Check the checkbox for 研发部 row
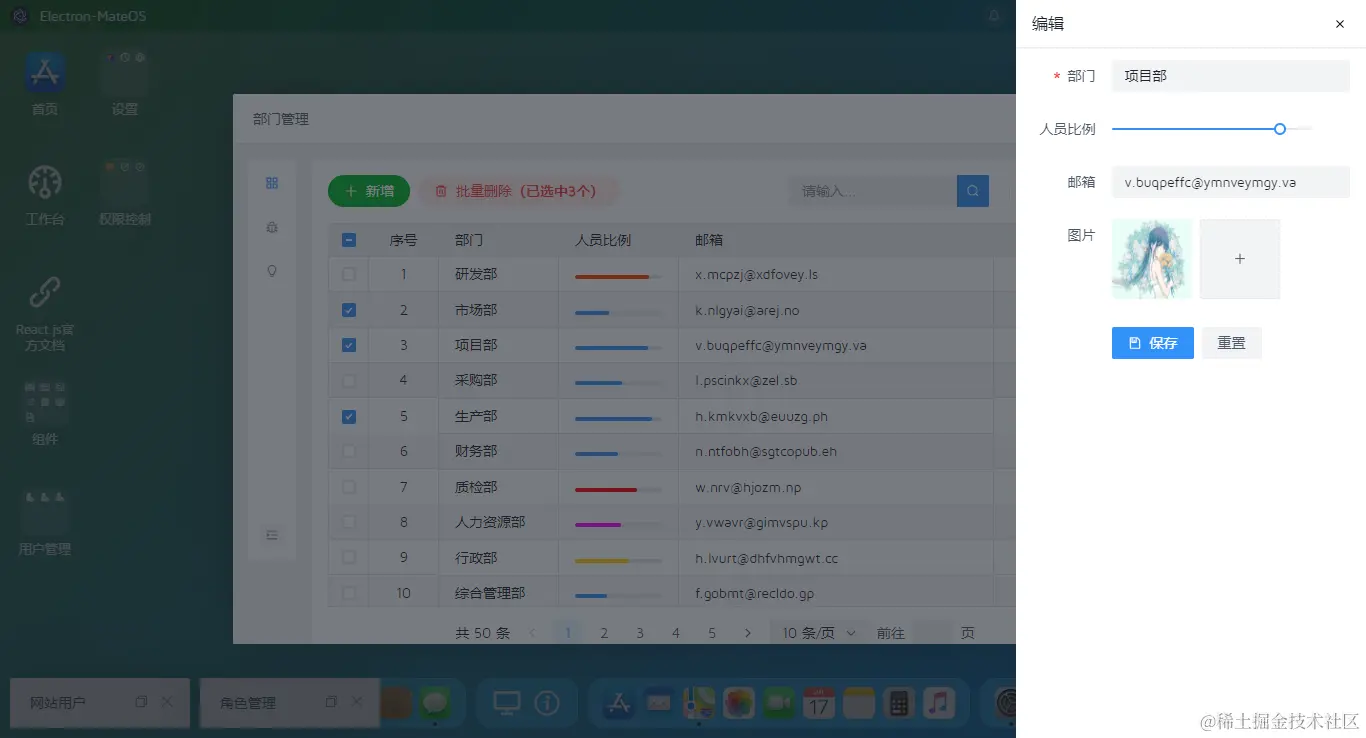The height and width of the screenshot is (738, 1366). coord(348,273)
